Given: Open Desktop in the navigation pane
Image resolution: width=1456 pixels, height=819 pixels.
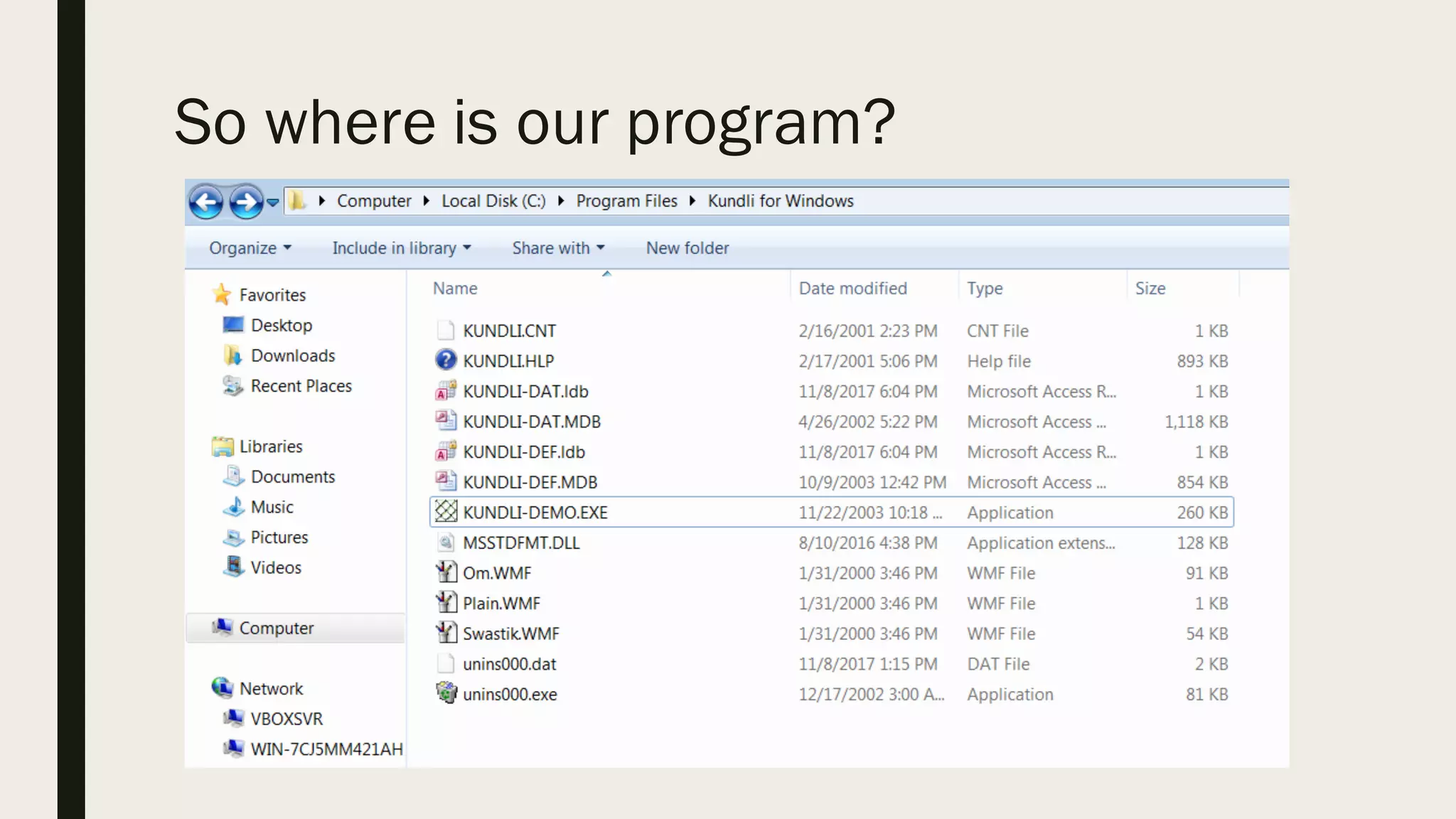Looking at the screenshot, I should tap(282, 326).
